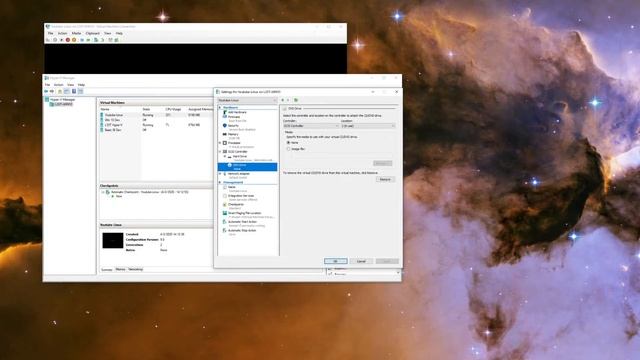Open virtual machine selector dropdown in Settings
This screenshot has width=640, height=360.
click(x=247, y=100)
